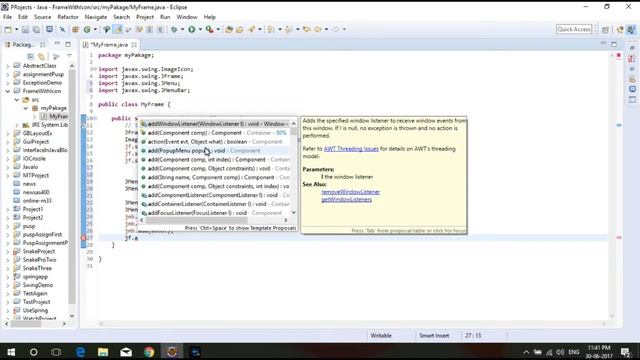Open the Action Center notification icon
The height and width of the screenshot is (360, 640).
coord(625,352)
